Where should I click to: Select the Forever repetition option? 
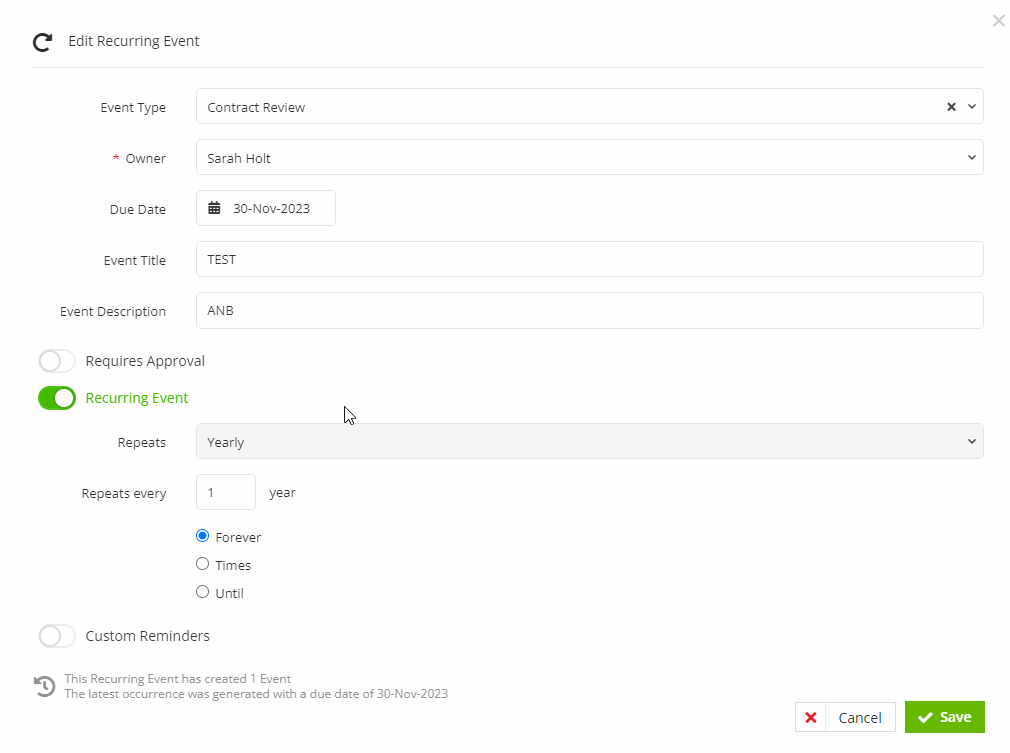click(x=203, y=536)
